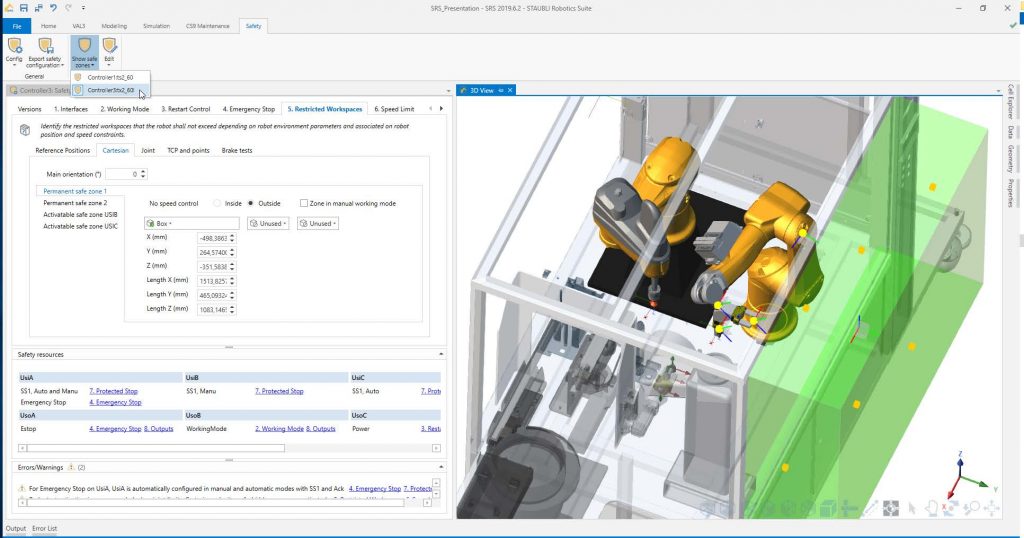The height and width of the screenshot is (538, 1024).
Task: Open the 6. Speed Limit tab
Action: click(394, 109)
